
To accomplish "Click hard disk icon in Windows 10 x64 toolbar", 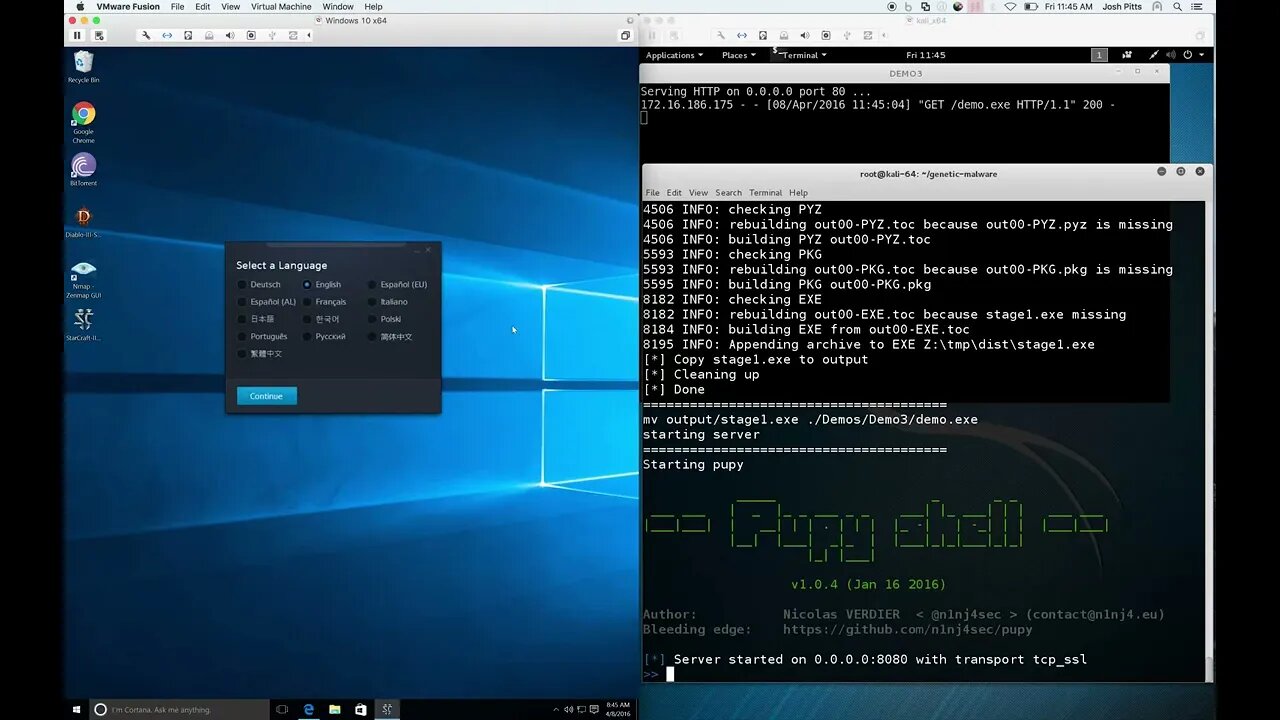I will tap(188, 35).
